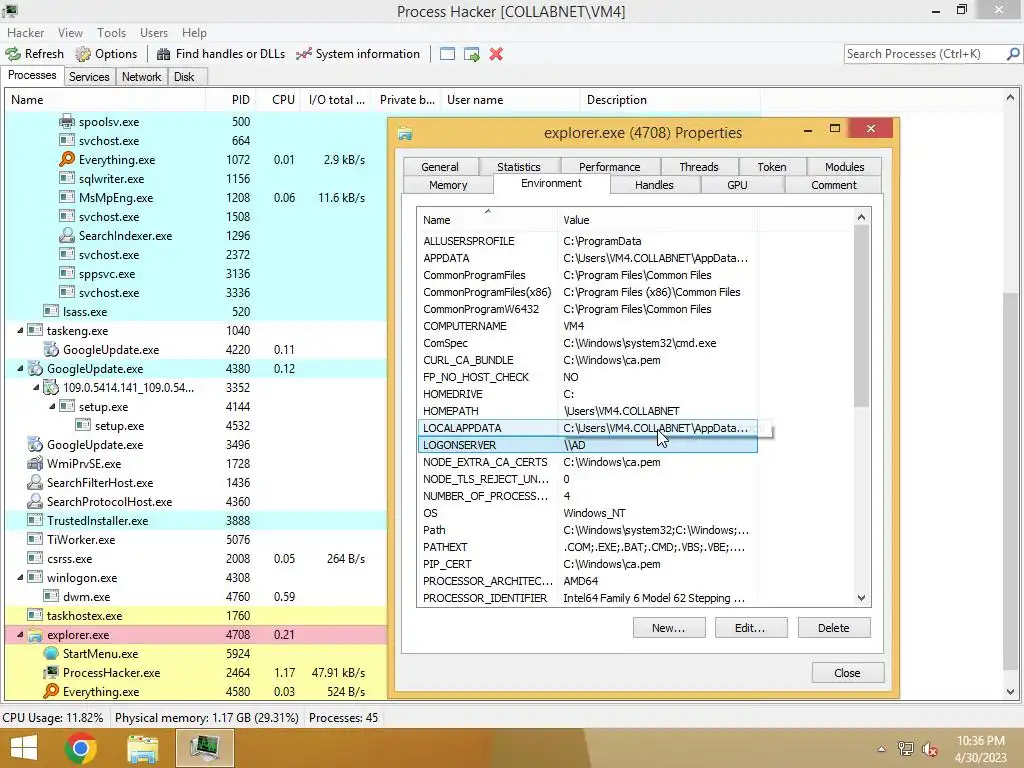Open the Handles tab in Properties
The width and height of the screenshot is (1024, 768).
[654, 185]
